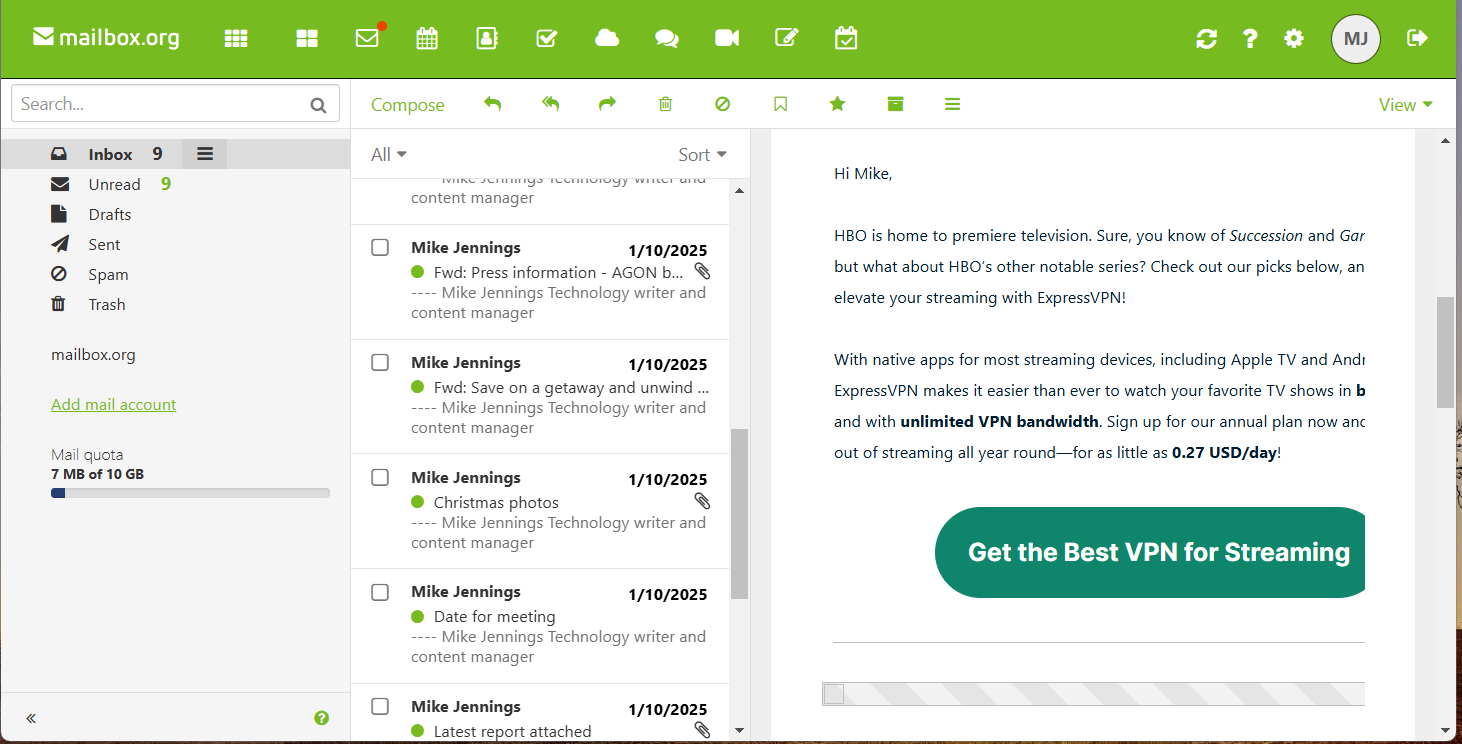Image resolution: width=1462 pixels, height=744 pixels.
Task: Click the bookmark flag icon
Action: pos(780,104)
